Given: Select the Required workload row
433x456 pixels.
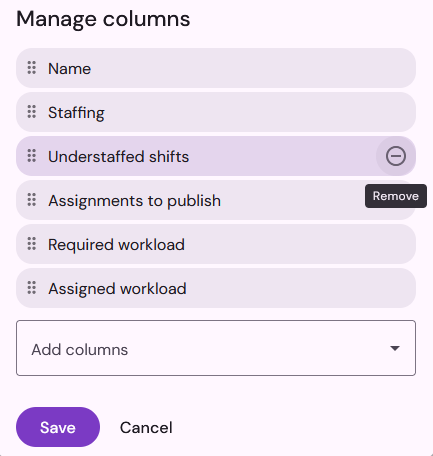Looking at the screenshot, I should point(216,244).
